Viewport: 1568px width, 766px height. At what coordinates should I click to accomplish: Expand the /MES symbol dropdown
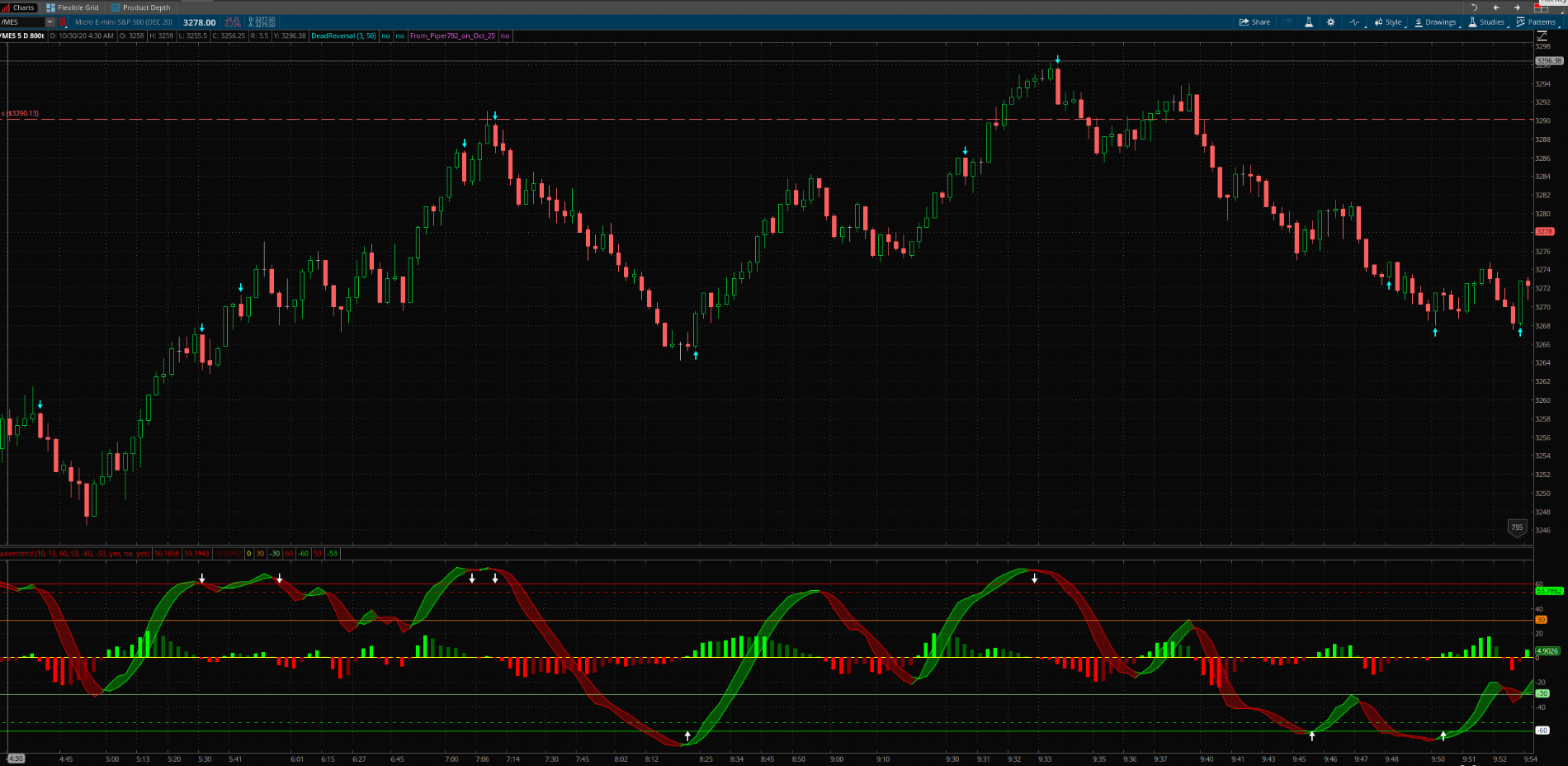coord(50,22)
